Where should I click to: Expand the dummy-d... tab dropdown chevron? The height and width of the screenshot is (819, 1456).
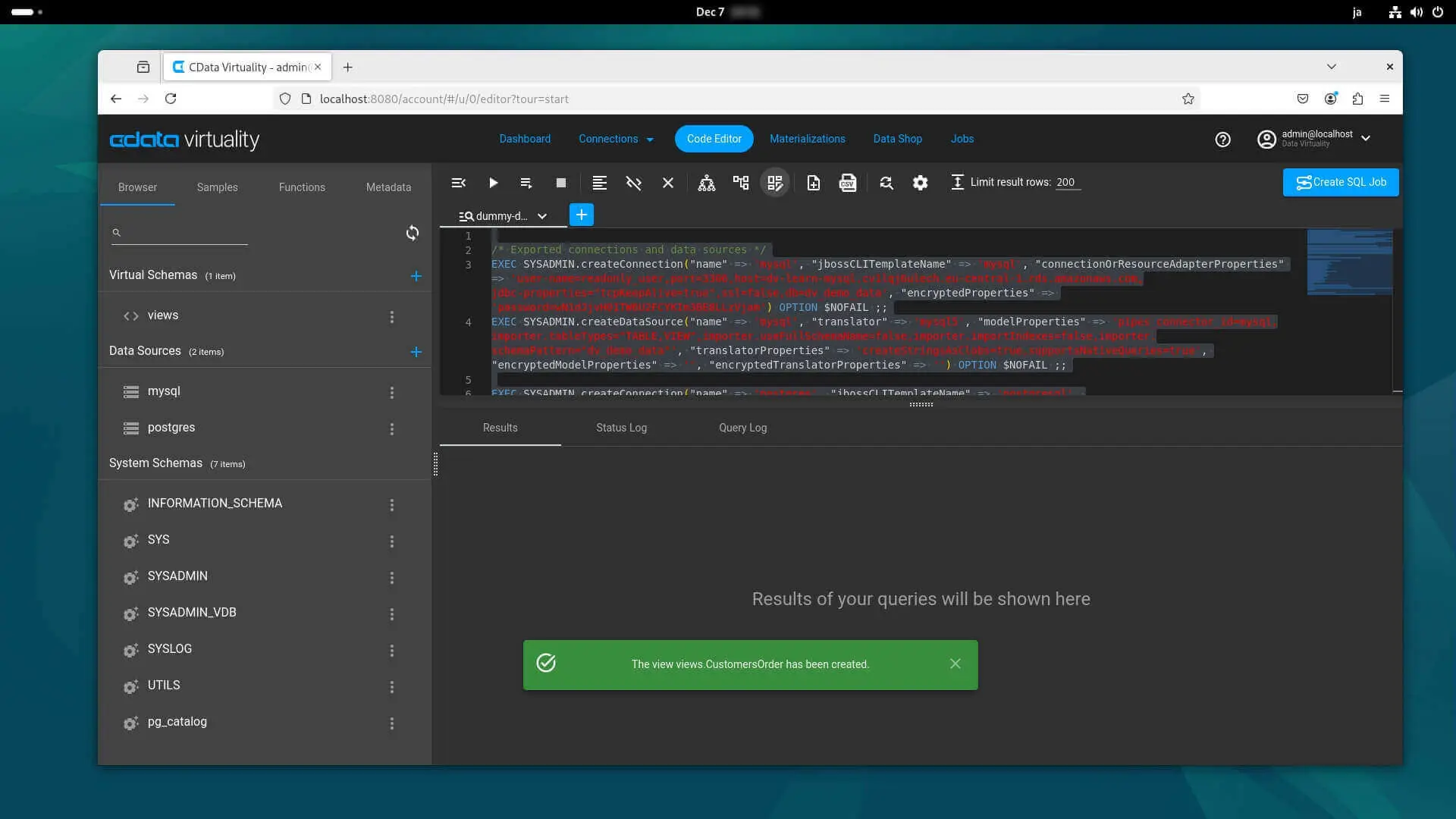click(542, 216)
